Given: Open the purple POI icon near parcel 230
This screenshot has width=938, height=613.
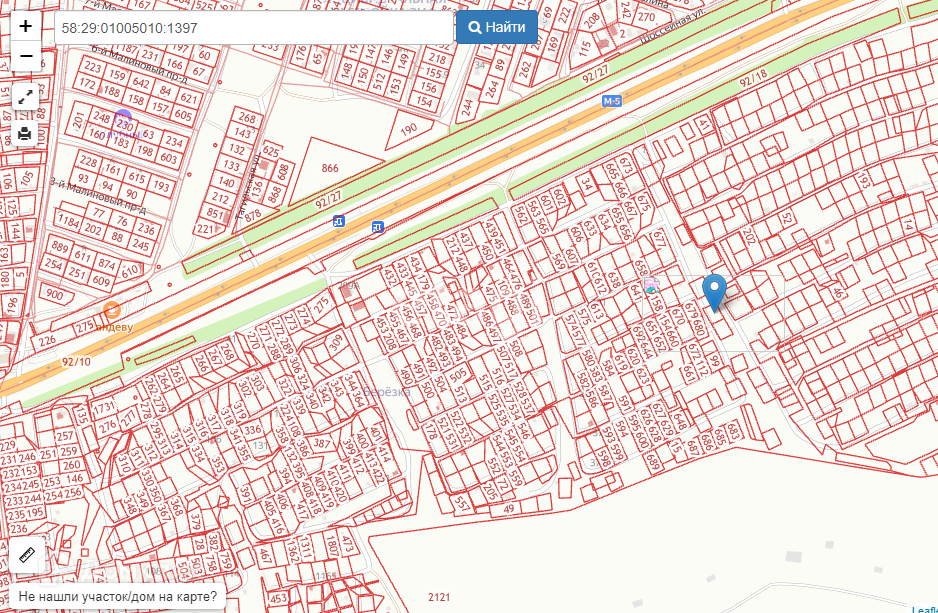Looking at the screenshot, I should pyautogui.click(x=123, y=119).
